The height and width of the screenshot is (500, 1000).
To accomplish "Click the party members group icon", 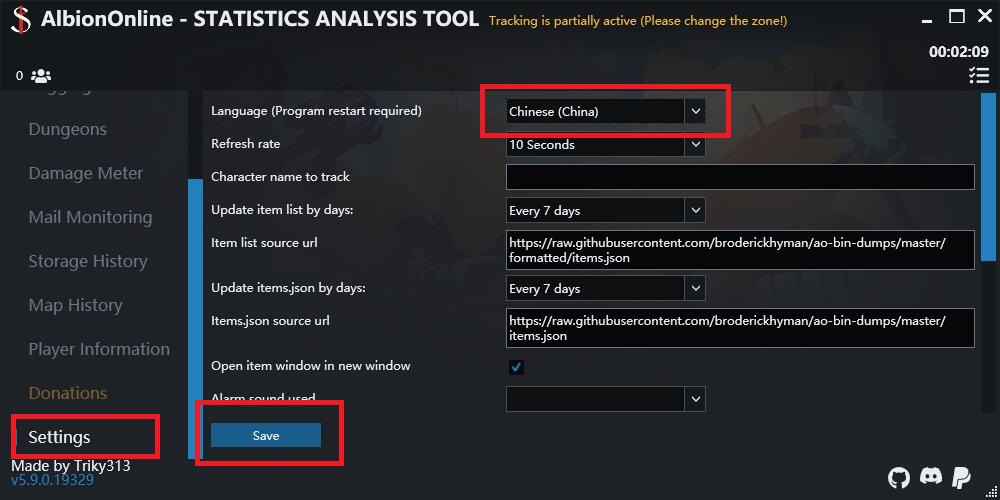I will 41,76.
